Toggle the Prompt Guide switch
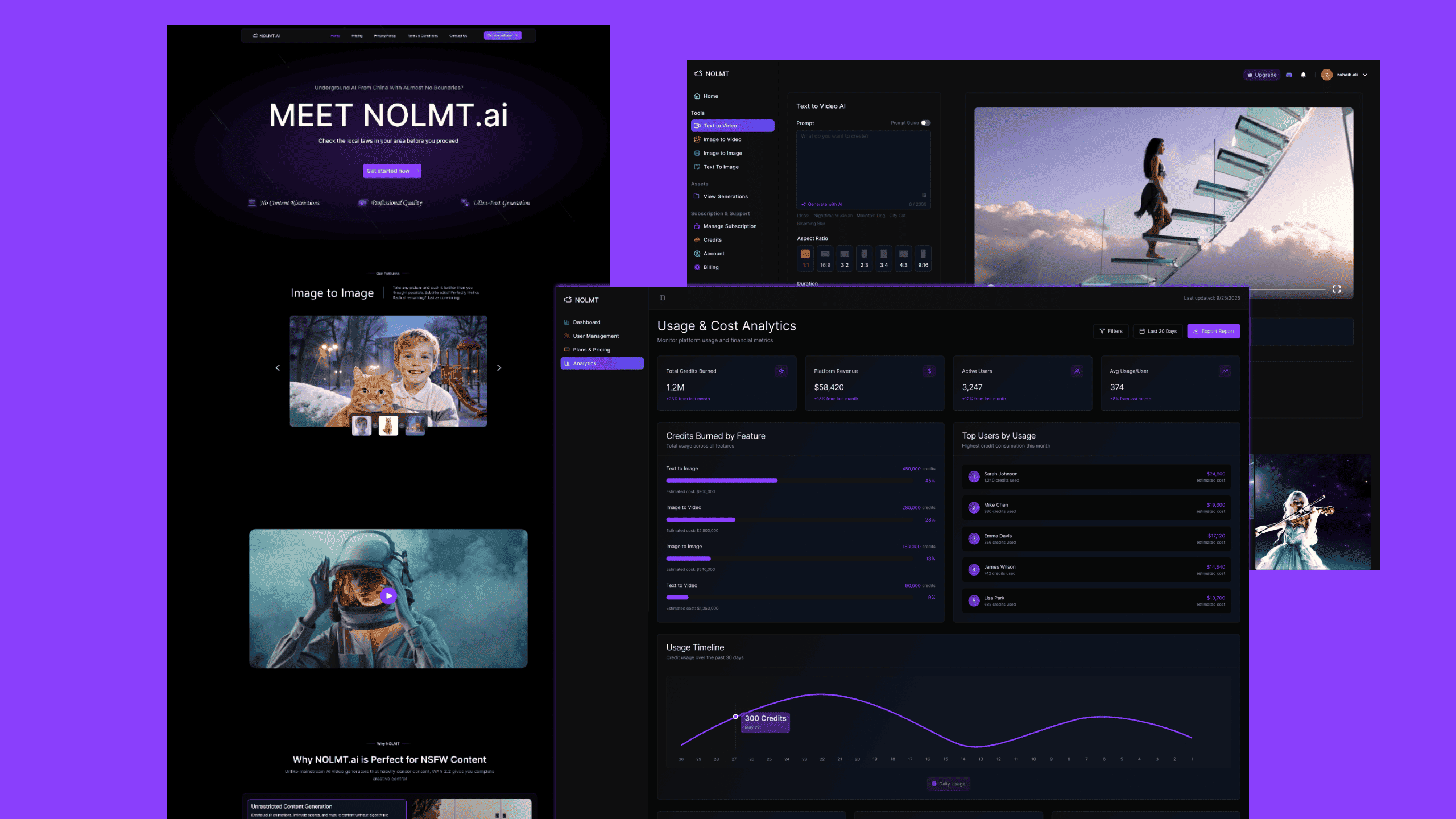This screenshot has height=819, width=1456. [x=925, y=123]
